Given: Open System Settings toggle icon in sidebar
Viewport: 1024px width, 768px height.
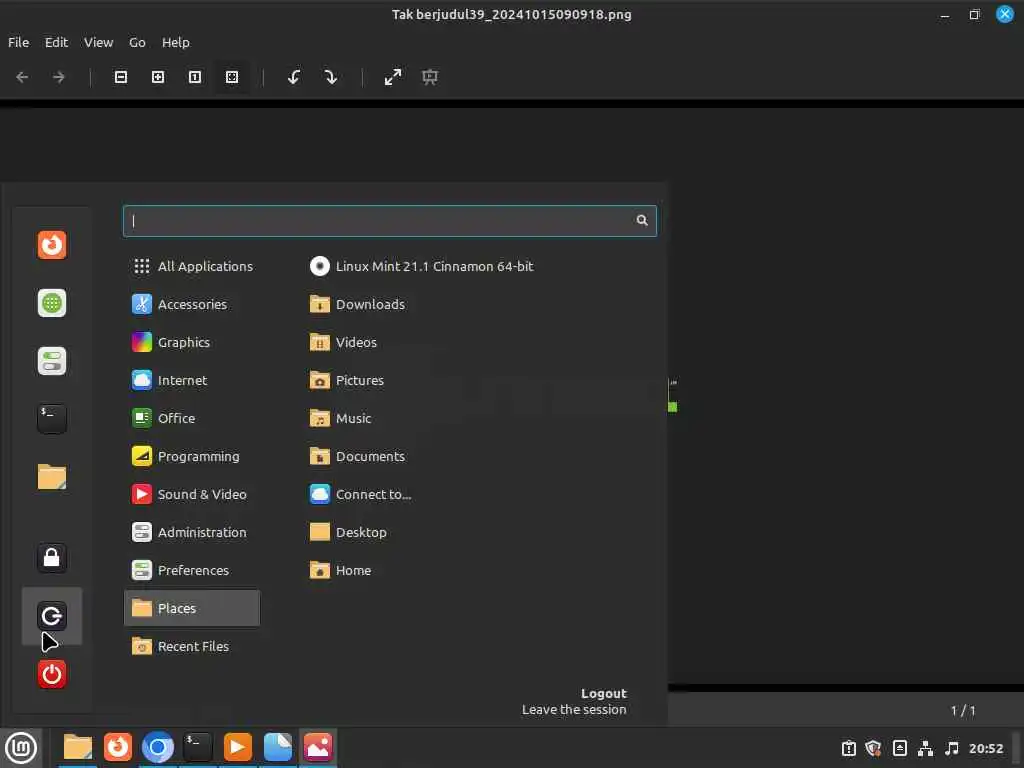Looking at the screenshot, I should click(x=52, y=361).
